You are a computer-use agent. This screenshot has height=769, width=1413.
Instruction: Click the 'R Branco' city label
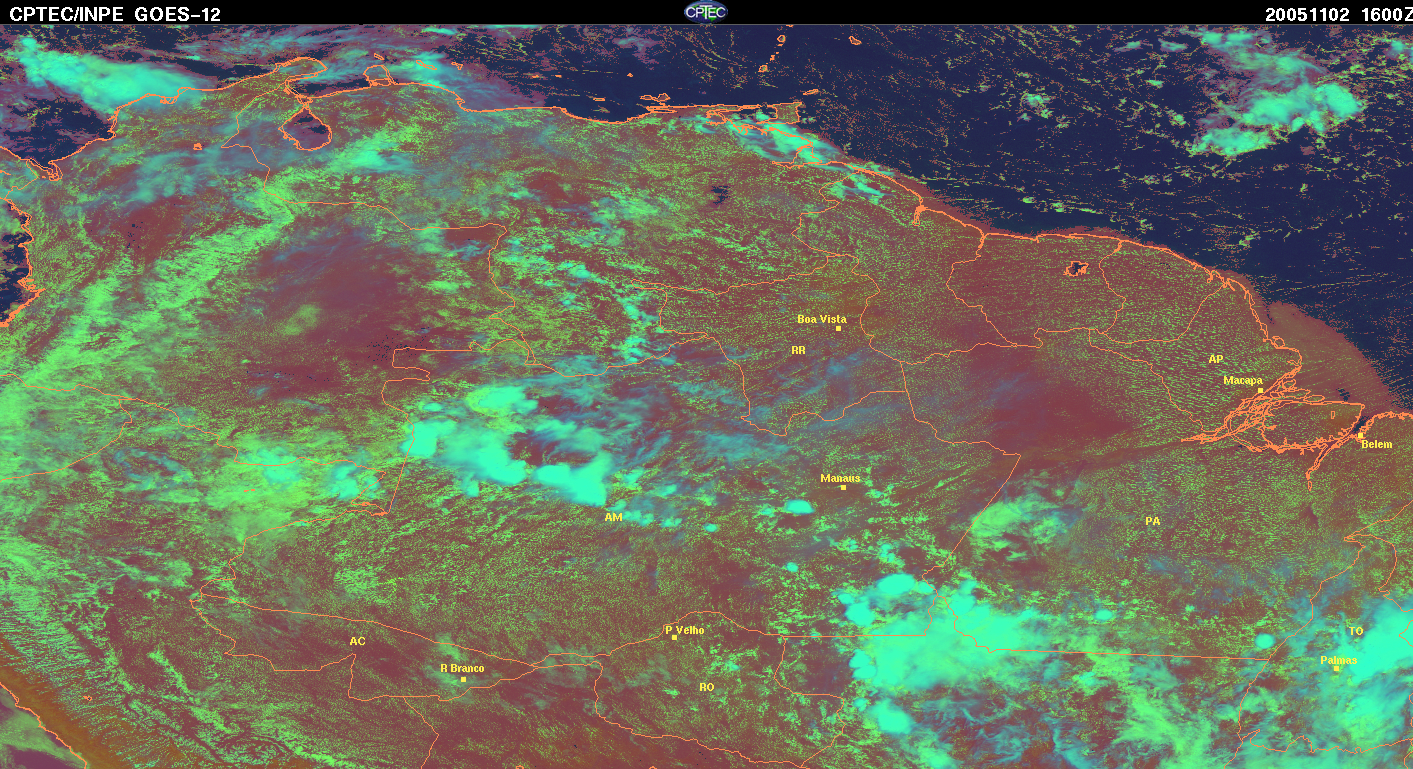(462, 668)
